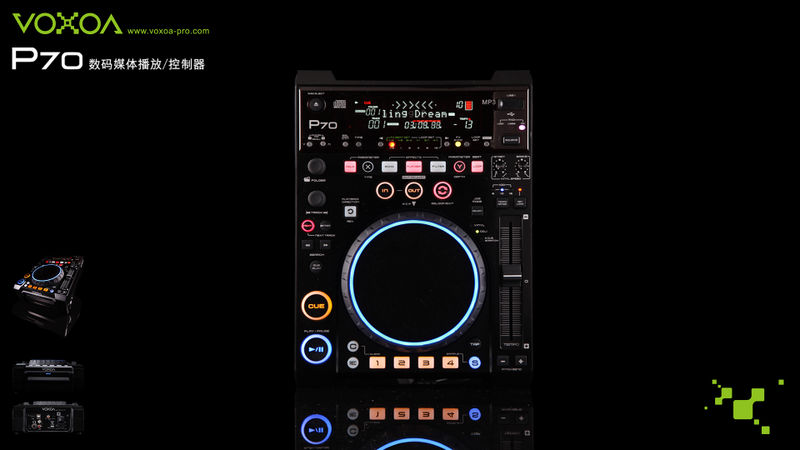This screenshot has height=450, width=800.
Task: Select the rear-panel P70 thumbnail
Action: click(x=48, y=417)
